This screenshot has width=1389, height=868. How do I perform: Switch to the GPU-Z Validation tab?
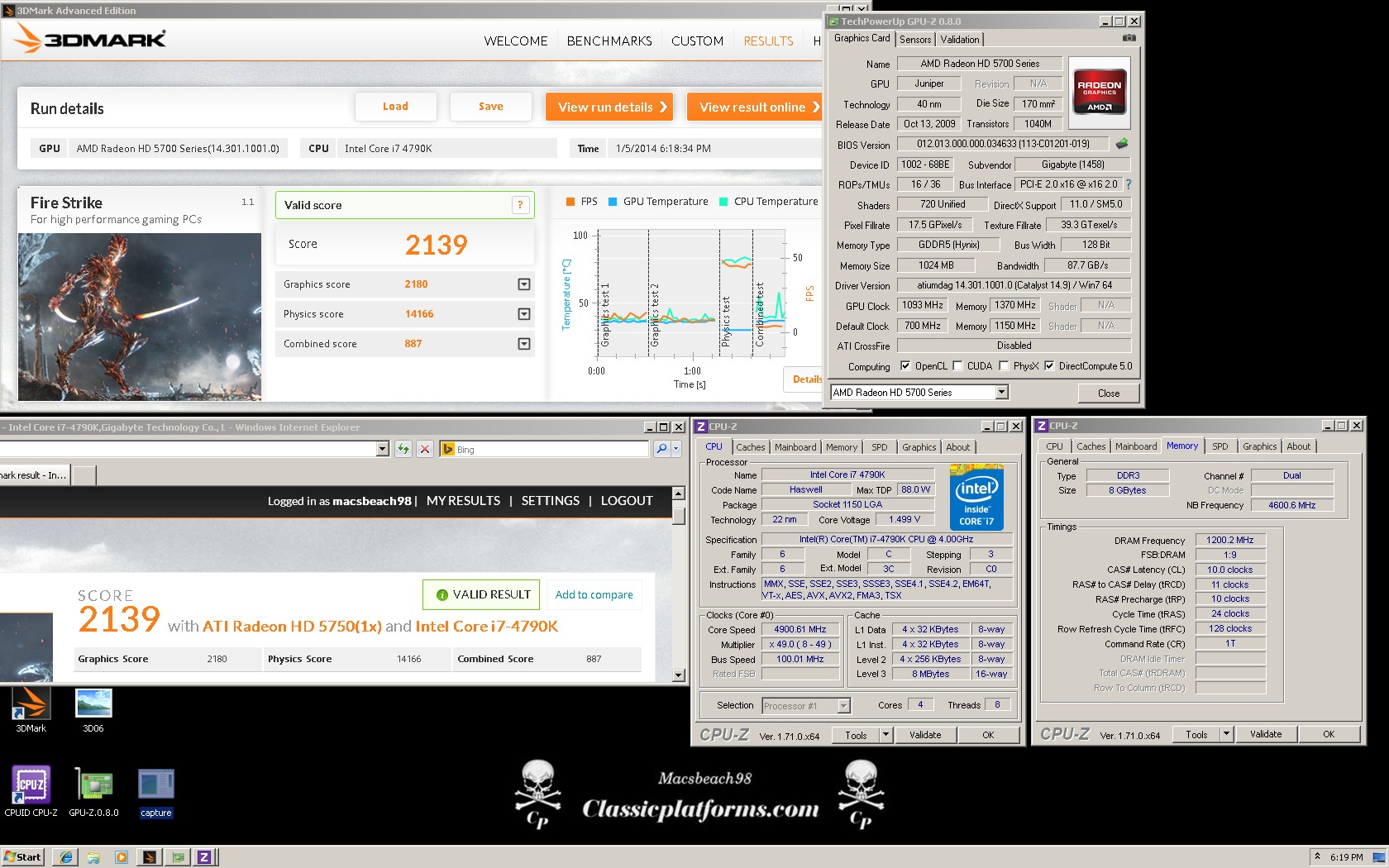pos(959,39)
